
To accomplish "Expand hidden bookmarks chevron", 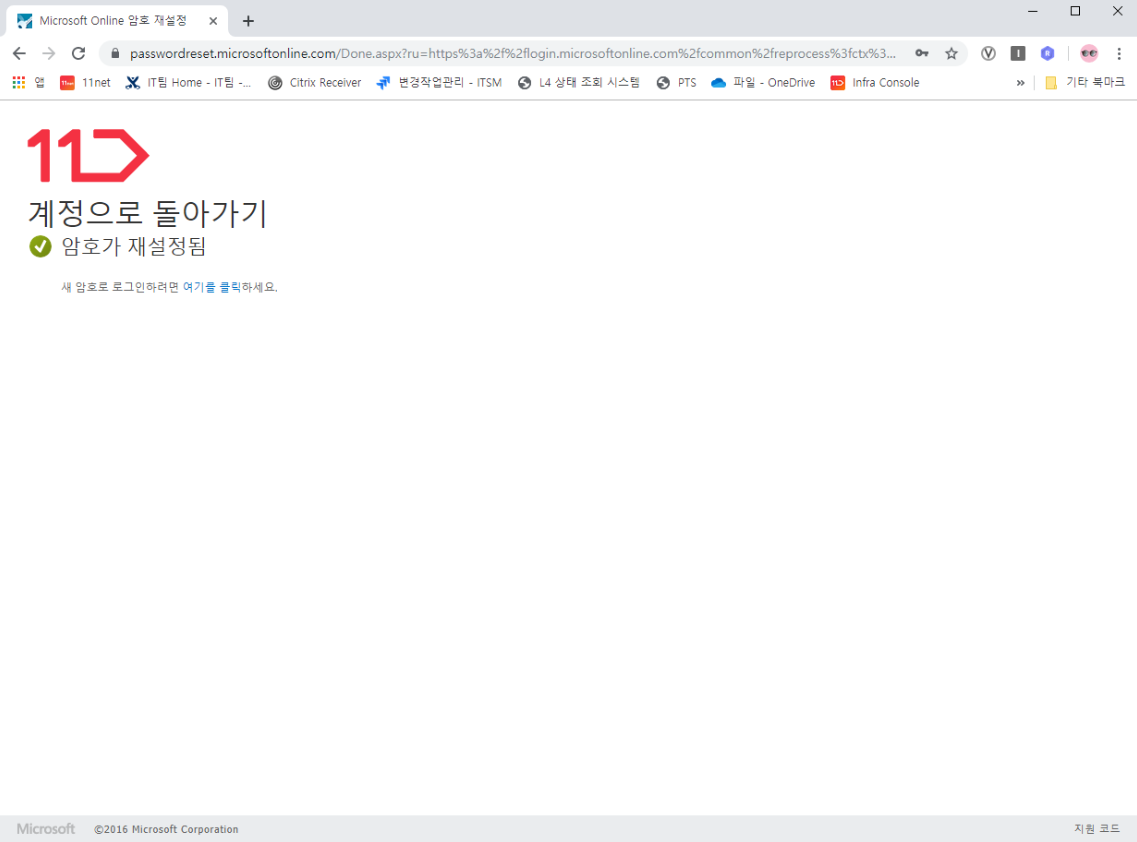I will pyautogui.click(x=1020, y=83).
